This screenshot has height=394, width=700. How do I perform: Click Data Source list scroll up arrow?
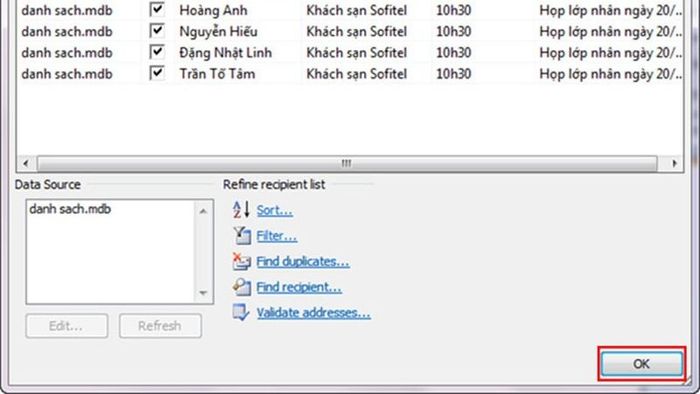203,211
